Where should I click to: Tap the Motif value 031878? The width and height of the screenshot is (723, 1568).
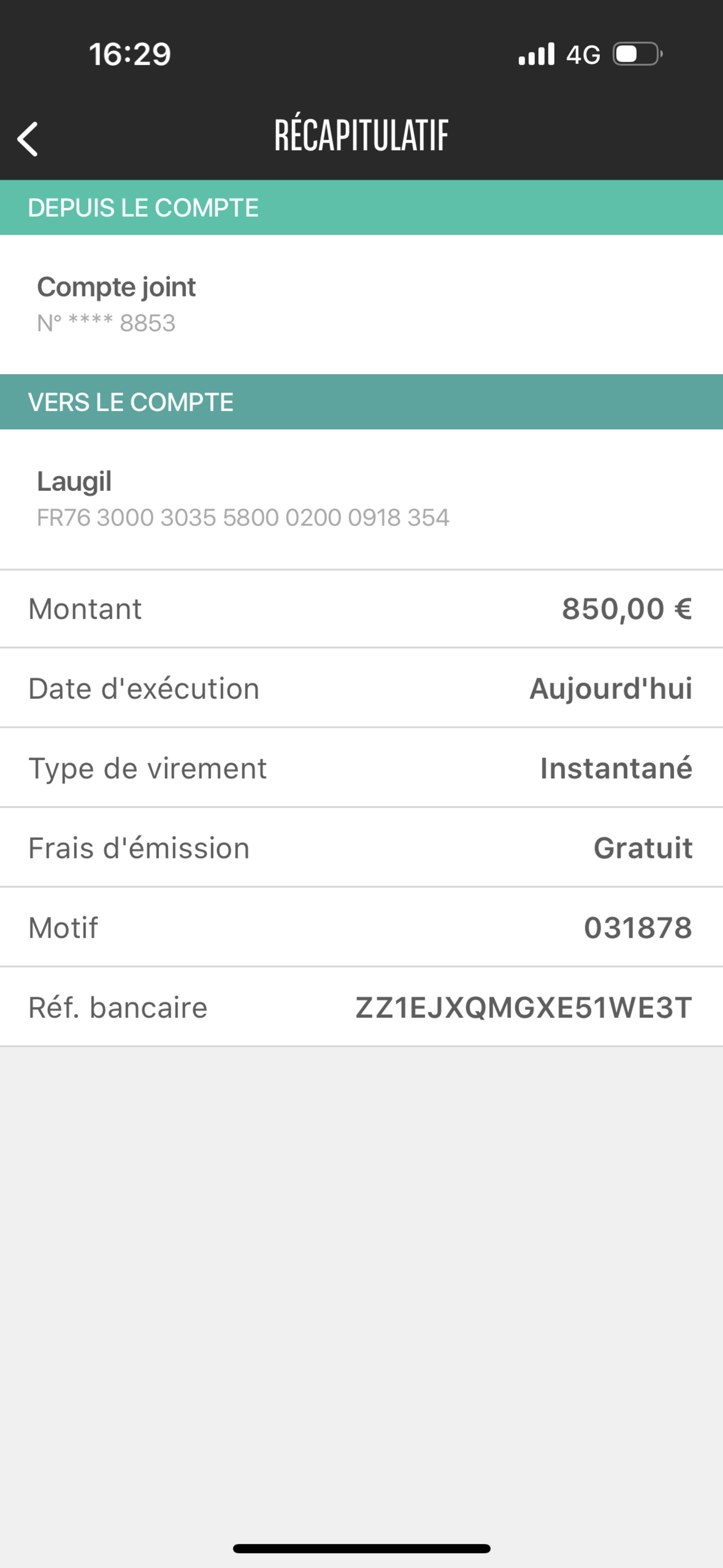(638, 928)
